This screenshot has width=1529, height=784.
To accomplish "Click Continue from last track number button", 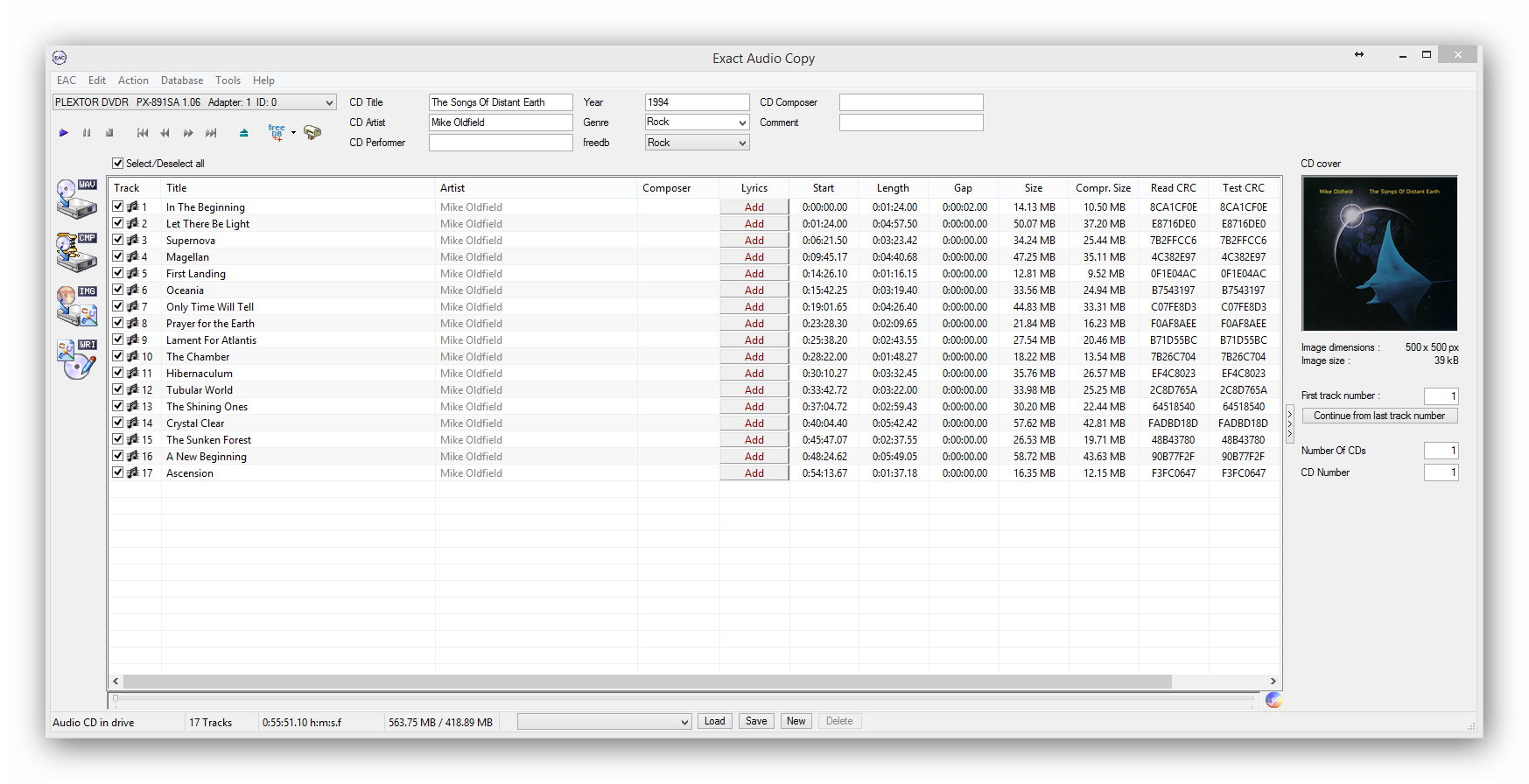I will (1378, 416).
